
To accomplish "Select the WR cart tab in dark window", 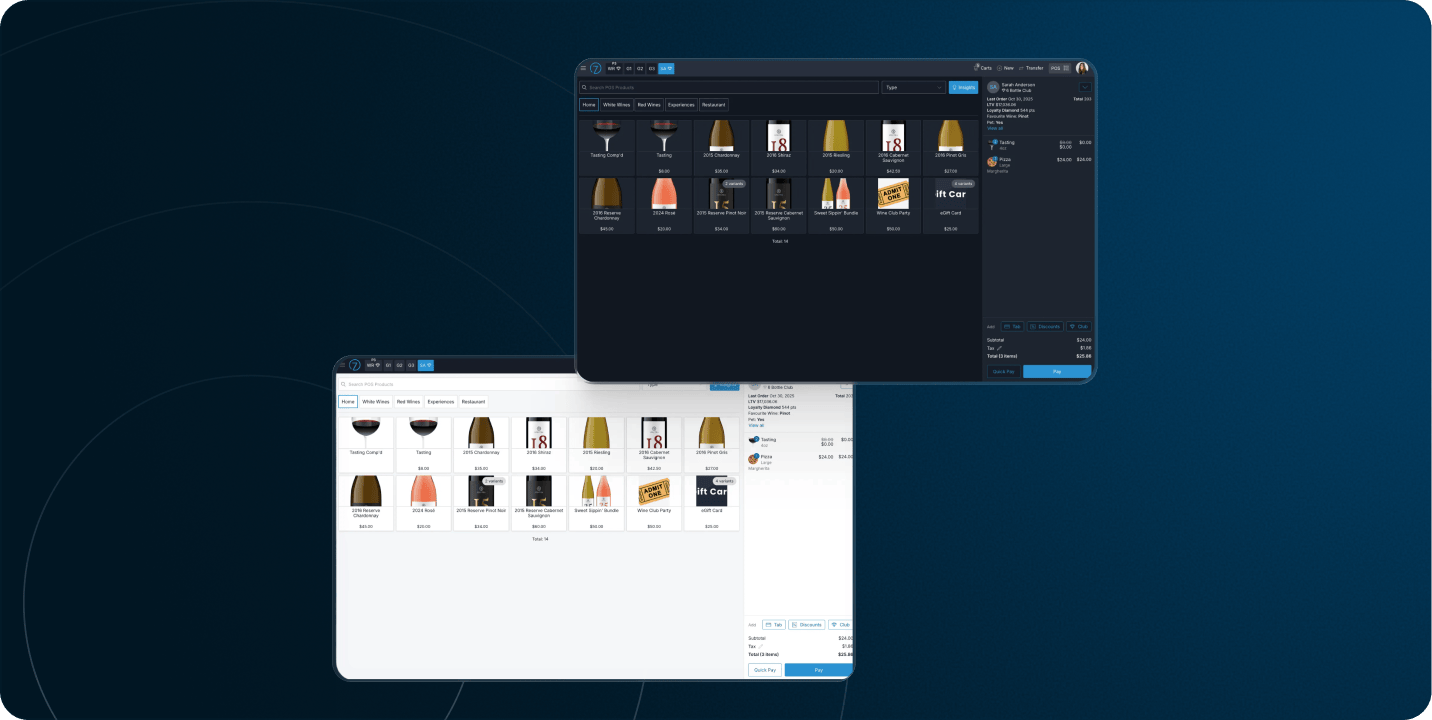I will 613,68.
